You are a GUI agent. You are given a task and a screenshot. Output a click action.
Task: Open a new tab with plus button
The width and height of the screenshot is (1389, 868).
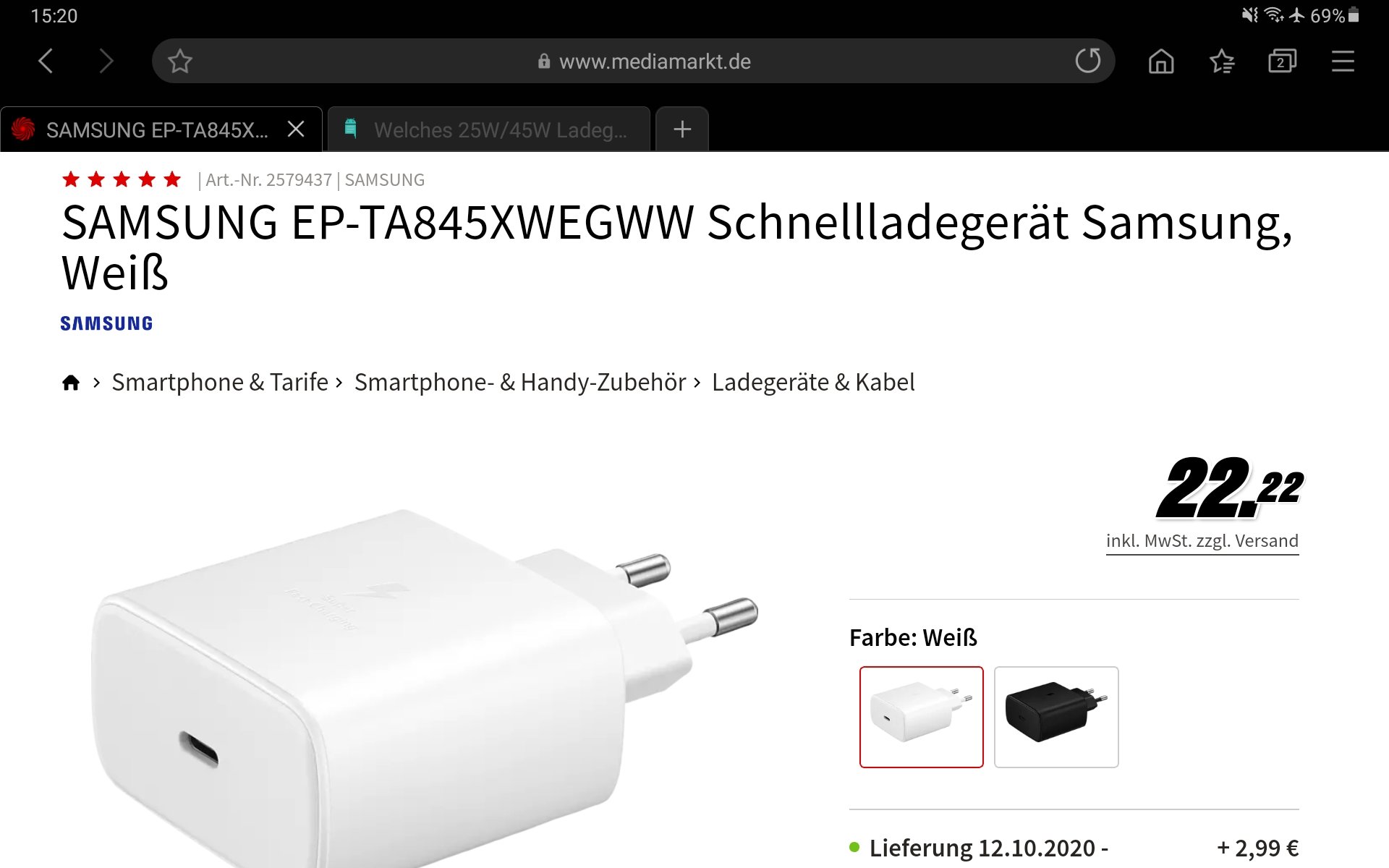[682, 129]
